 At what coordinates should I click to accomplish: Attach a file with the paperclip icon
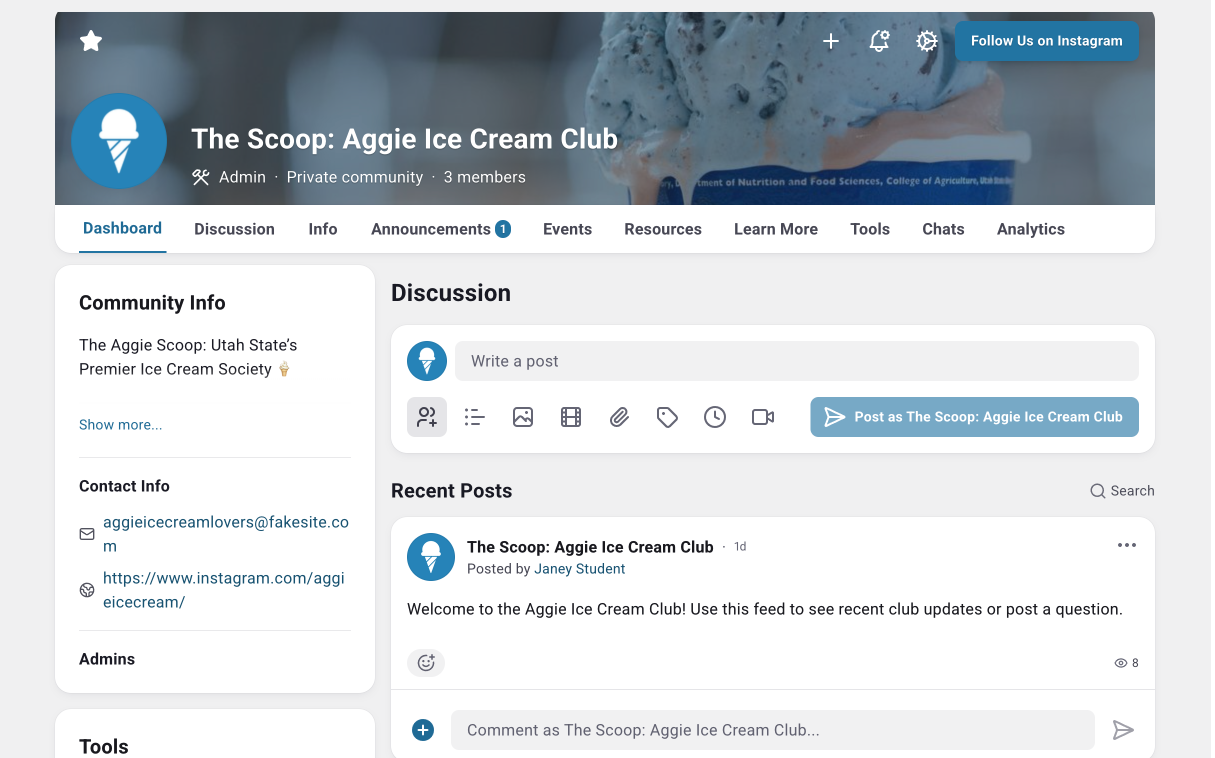619,417
